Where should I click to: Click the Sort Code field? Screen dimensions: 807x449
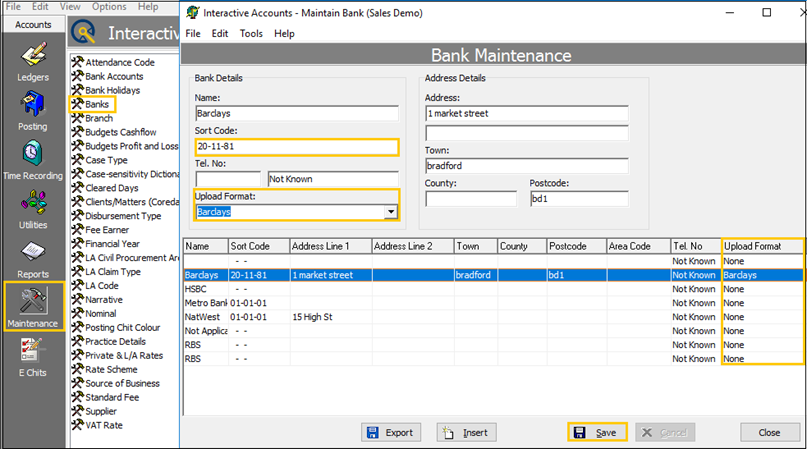[x=297, y=147]
